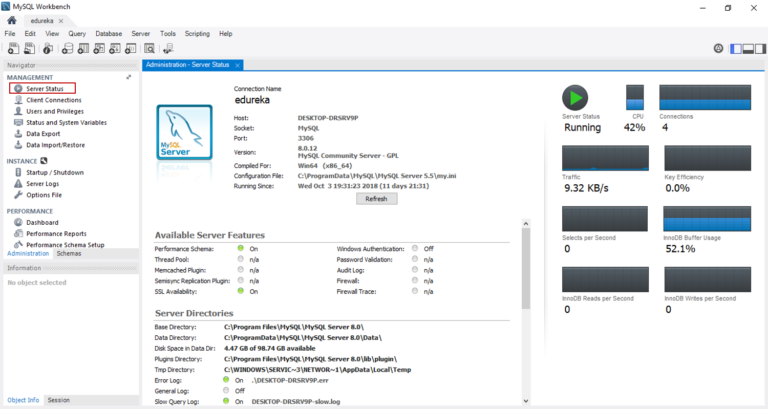Click the new SQL tab toolbar icon
Image resolution: width=768 pixels, height=409 pixels.
(x=11, y=47)
